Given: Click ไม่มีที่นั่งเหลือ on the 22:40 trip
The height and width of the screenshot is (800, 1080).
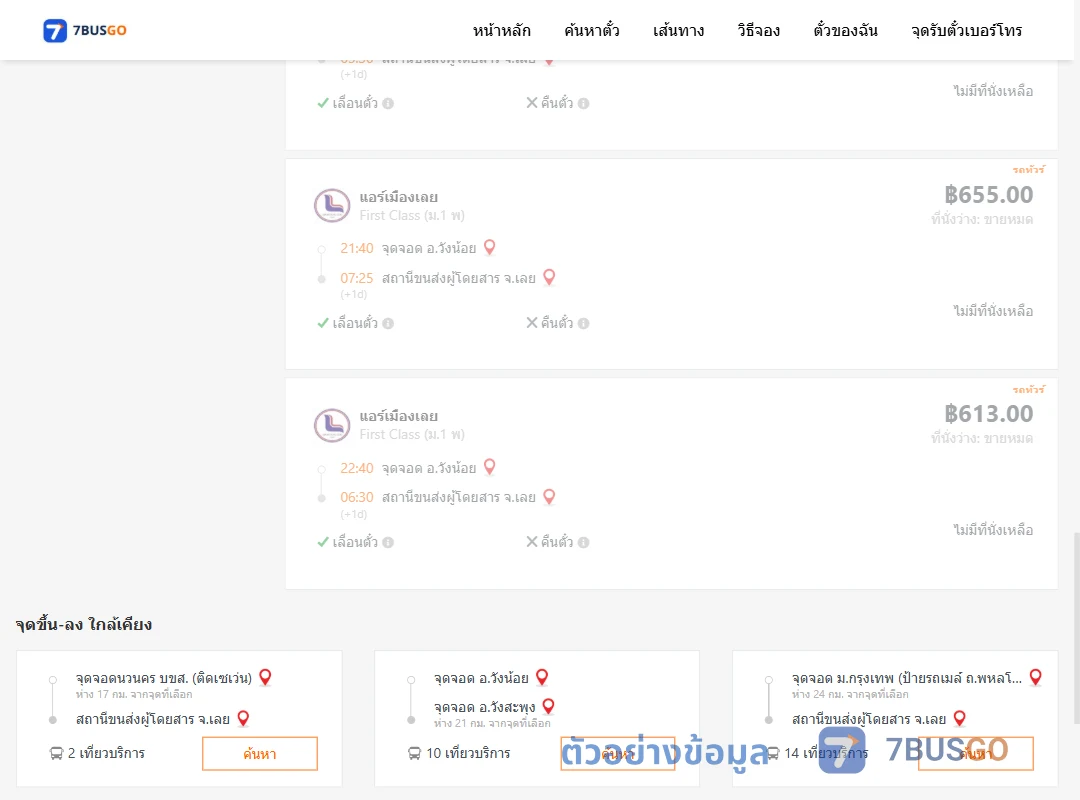Looking at the screenshot, I should 993,530.
